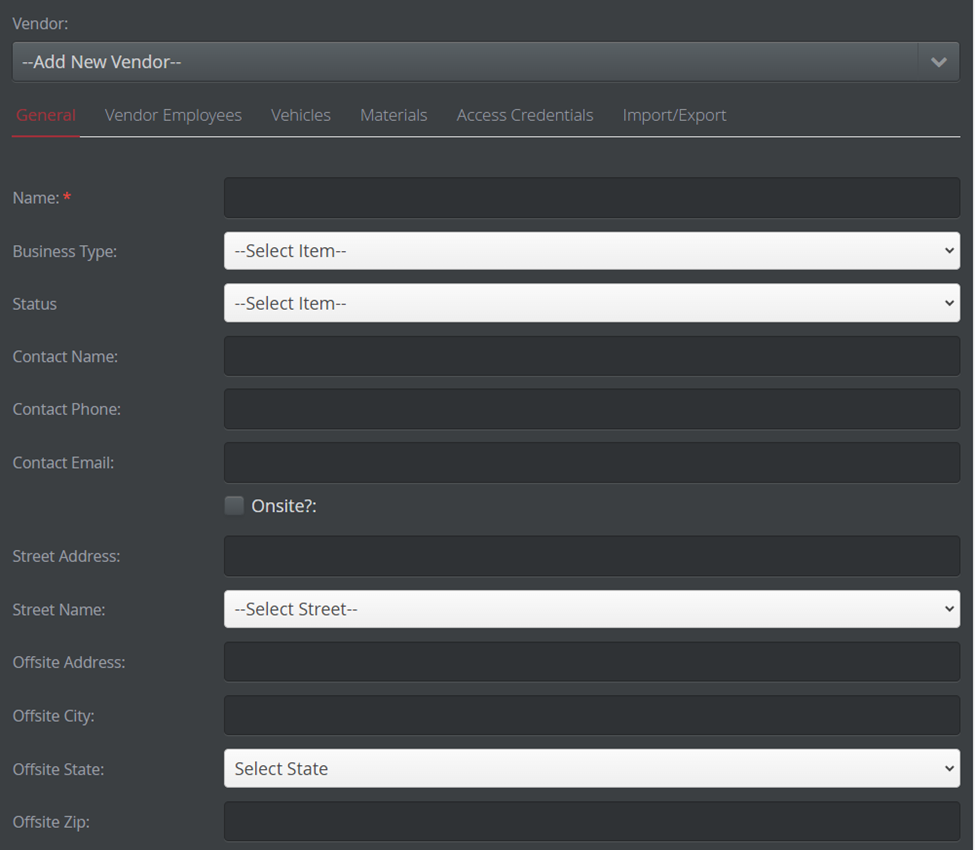The image size is (975, 850).
Task: Focus the Name input field
Action: click(x=592, y=198)
